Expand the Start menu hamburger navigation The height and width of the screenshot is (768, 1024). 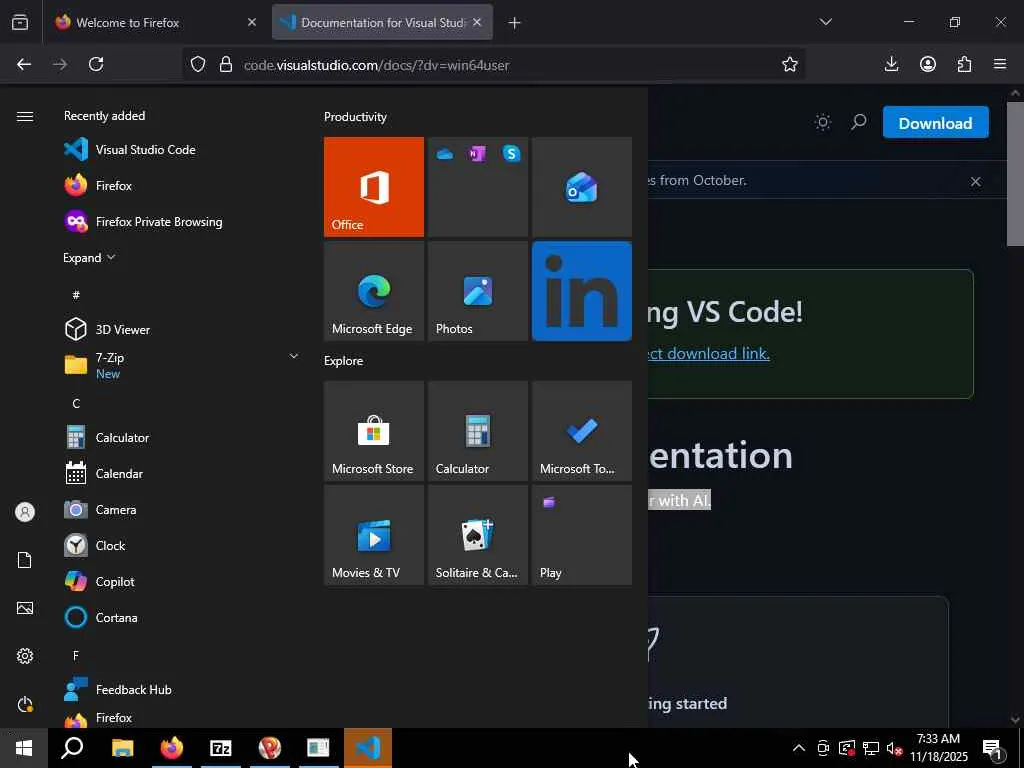click(25, 116)
